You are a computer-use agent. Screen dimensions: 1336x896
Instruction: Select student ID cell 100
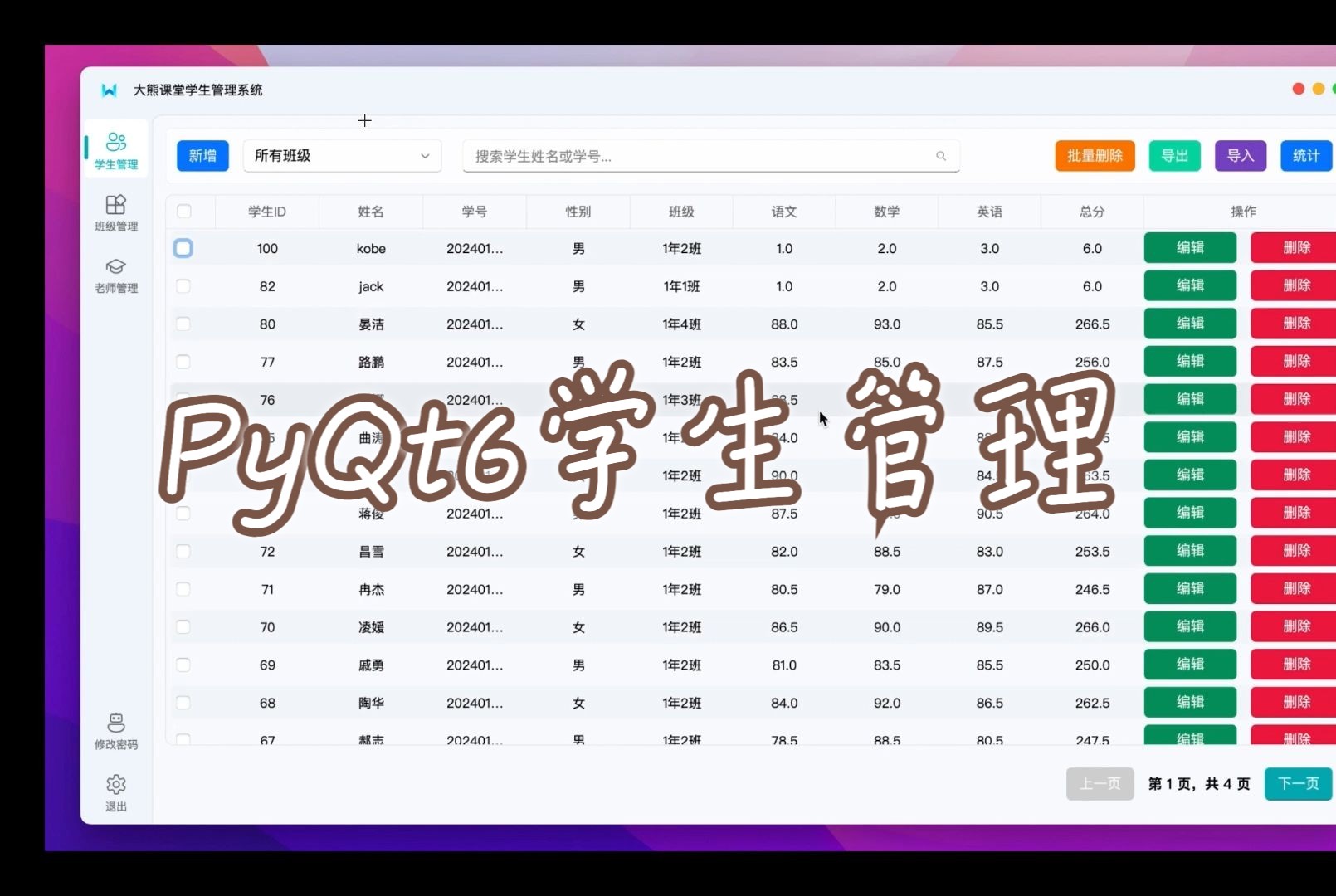click(x=267, y=248)
